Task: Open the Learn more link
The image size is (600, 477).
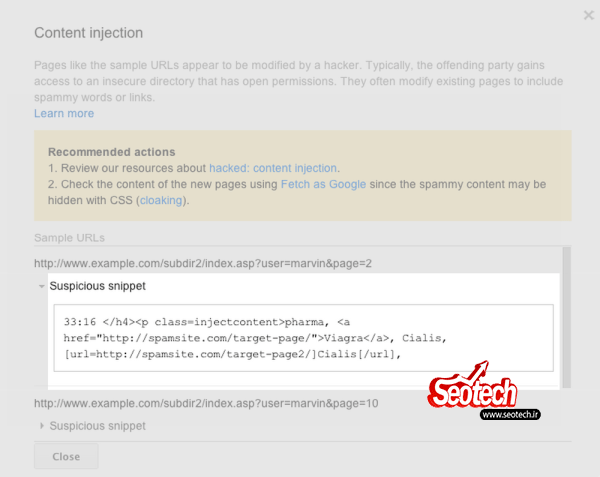Action: coord(64,114)
